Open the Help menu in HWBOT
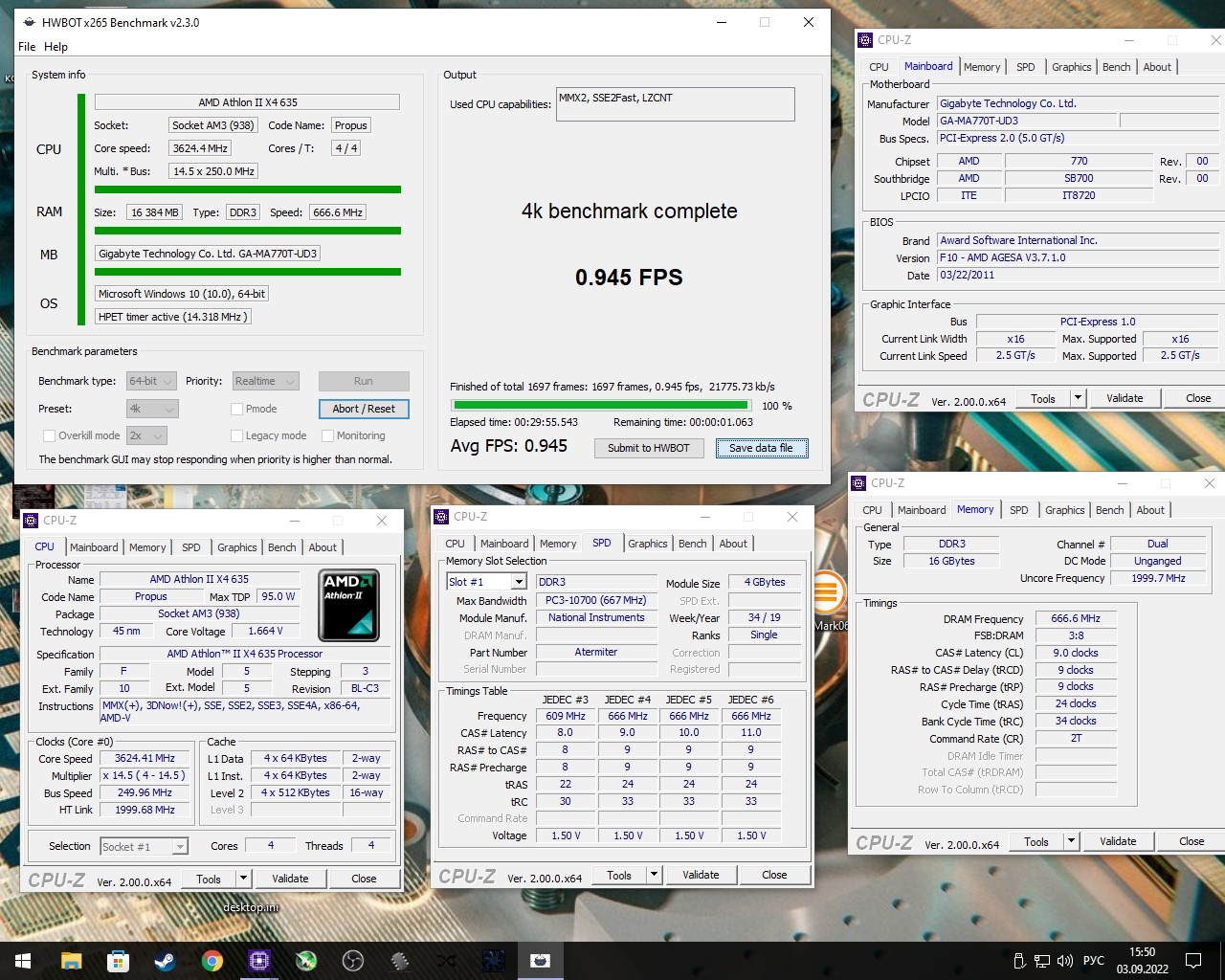1225x980 pixels. [56, 47]
